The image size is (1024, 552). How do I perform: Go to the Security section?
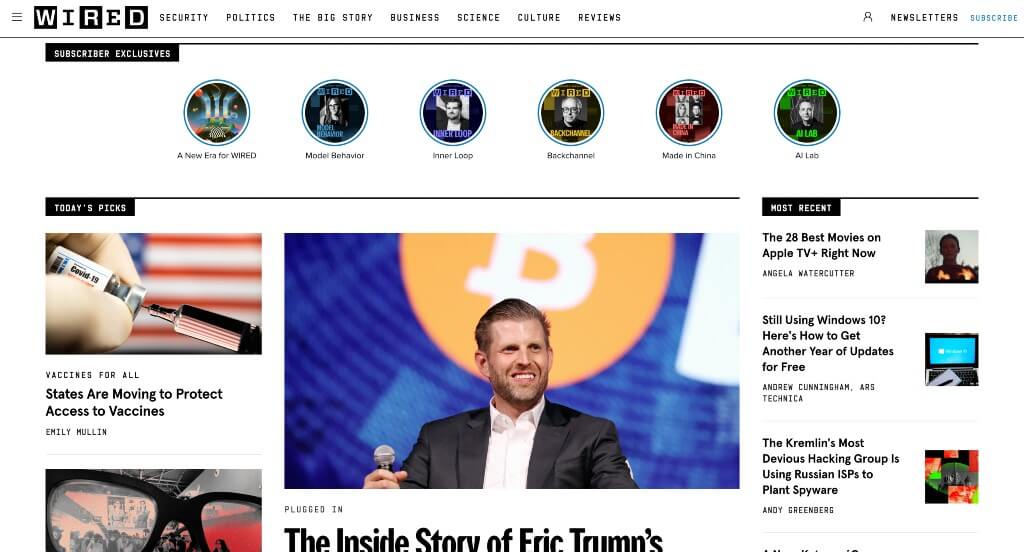(184, 18)
